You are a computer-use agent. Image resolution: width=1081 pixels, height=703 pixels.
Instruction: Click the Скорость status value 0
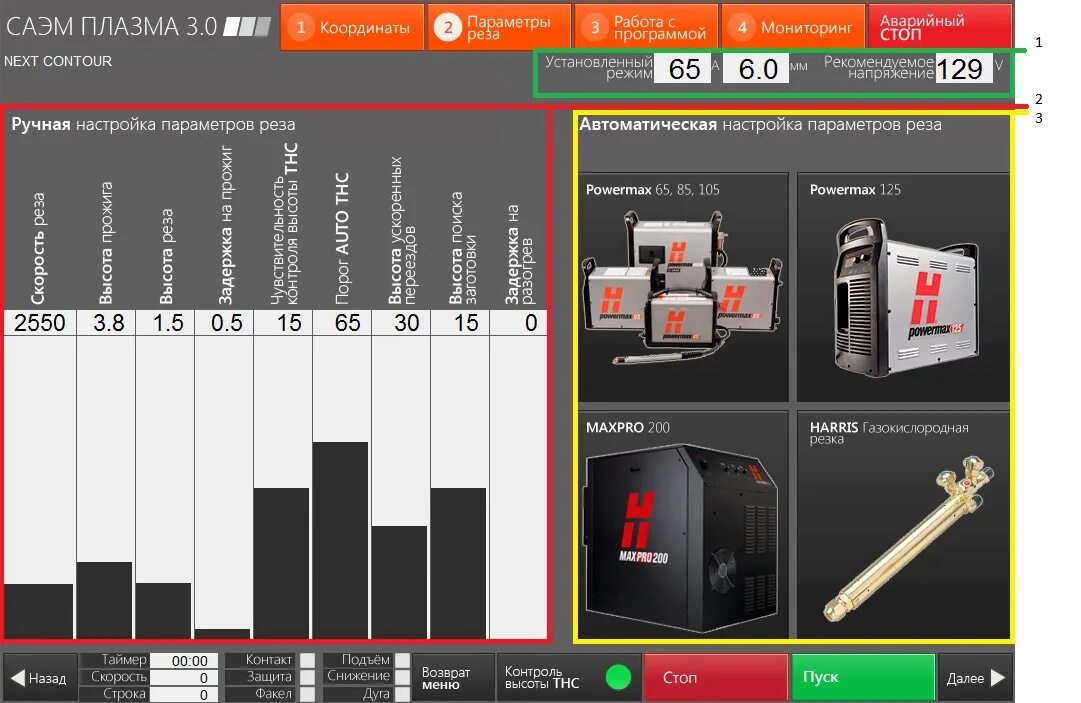184,677
